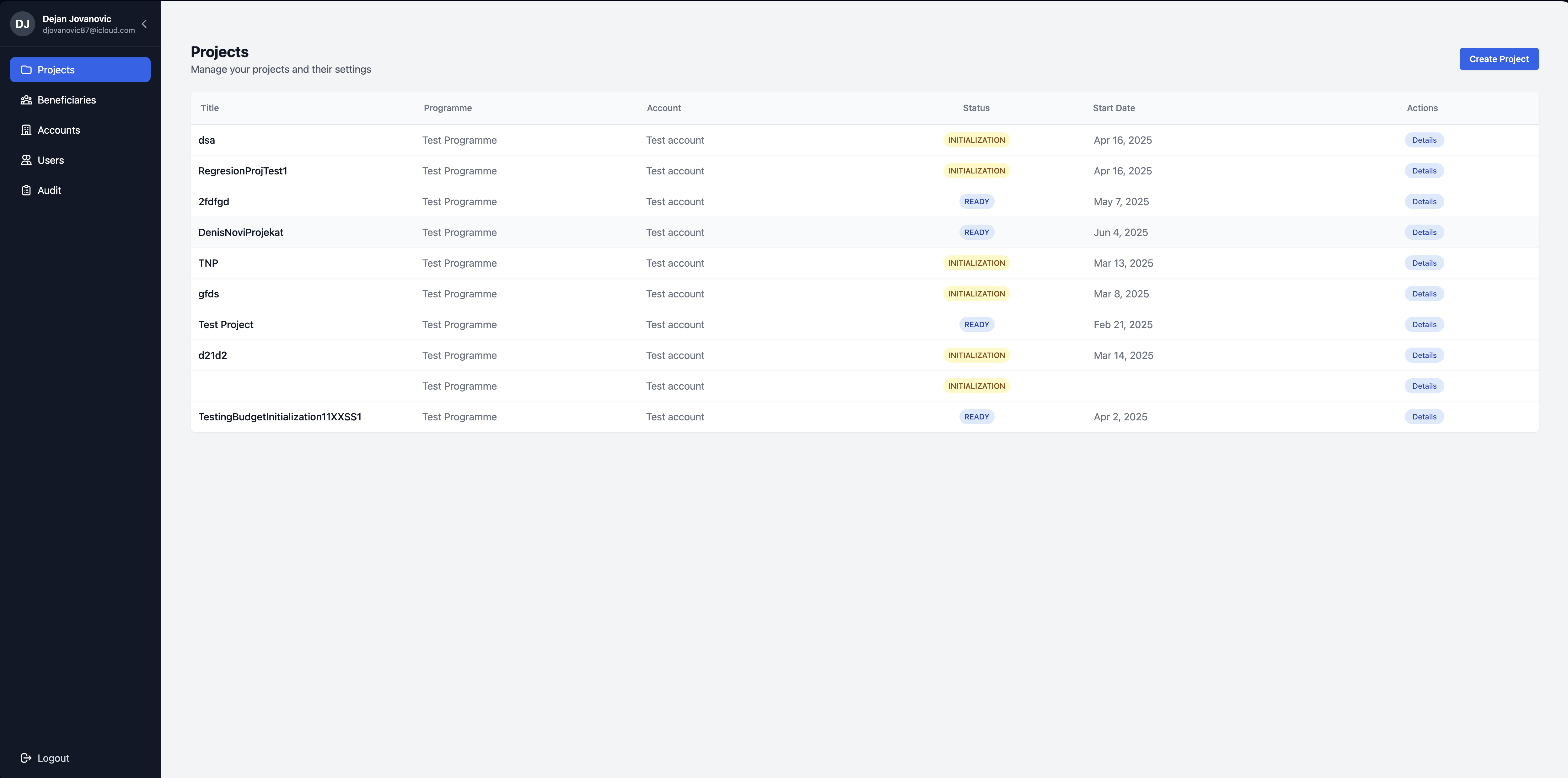This screenshot has height=778, width=1568.
Task: Click the Accounts building icon
Action: click(26, 130)
